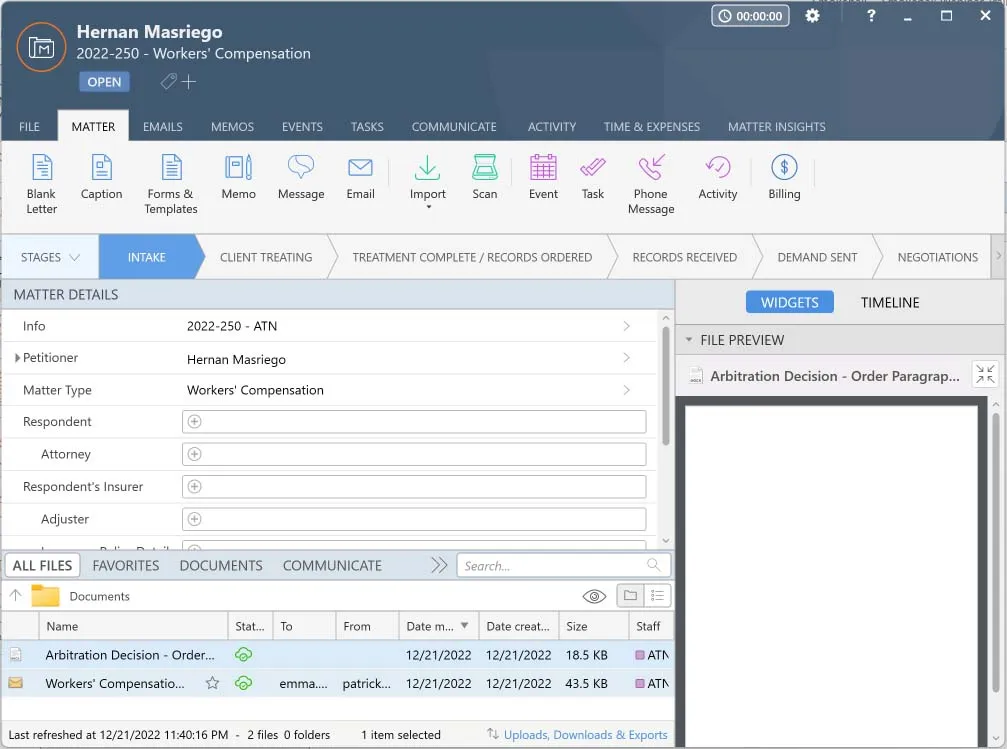This screenshot has width=1007, height=749.
Task: Create a Blank Letter
Action: point(42,184)
